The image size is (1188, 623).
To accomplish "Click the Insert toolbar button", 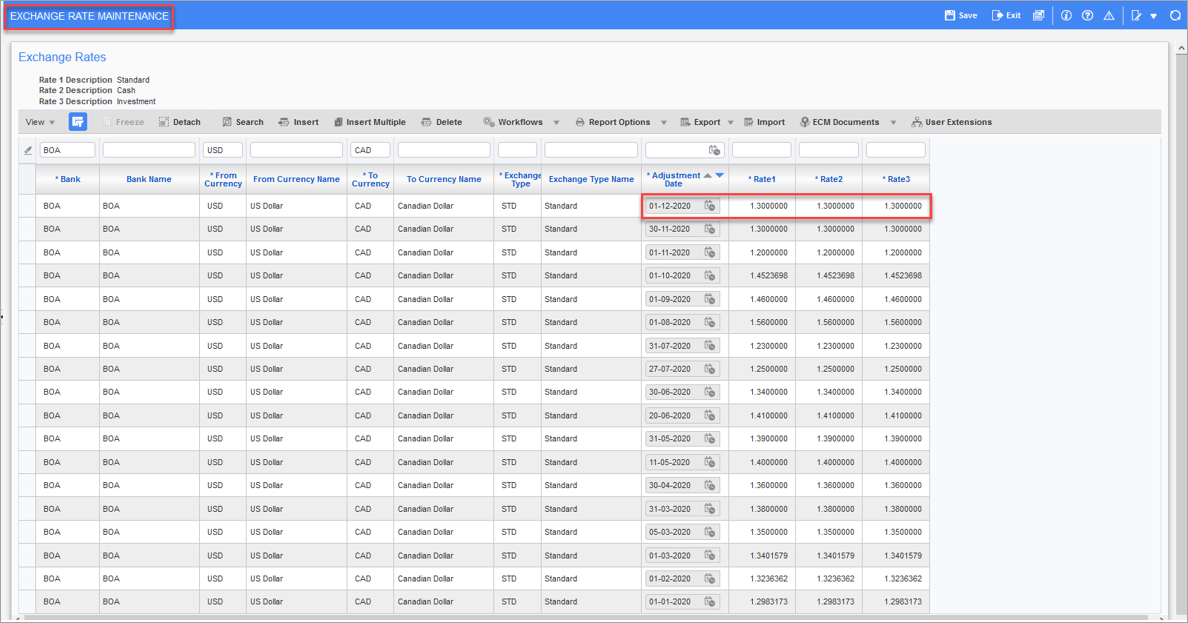I will (x=299, y=122).
